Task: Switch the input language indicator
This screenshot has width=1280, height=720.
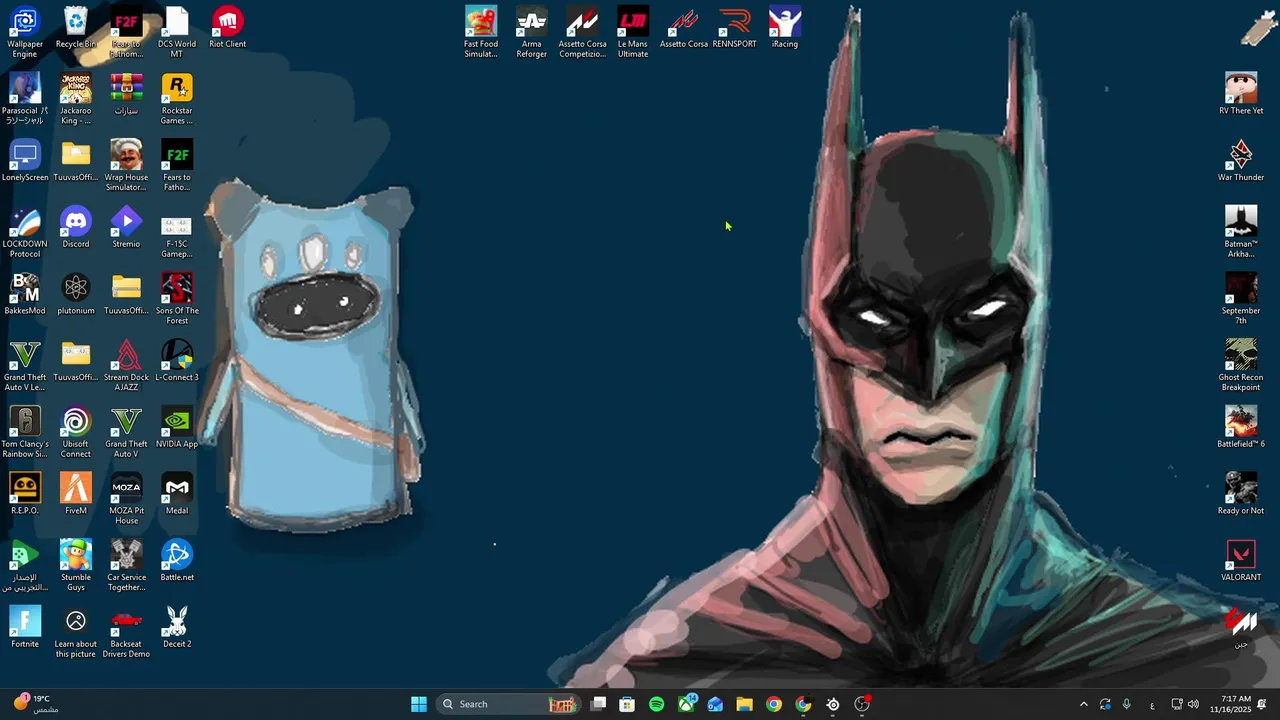Action: pos(1153,704)
